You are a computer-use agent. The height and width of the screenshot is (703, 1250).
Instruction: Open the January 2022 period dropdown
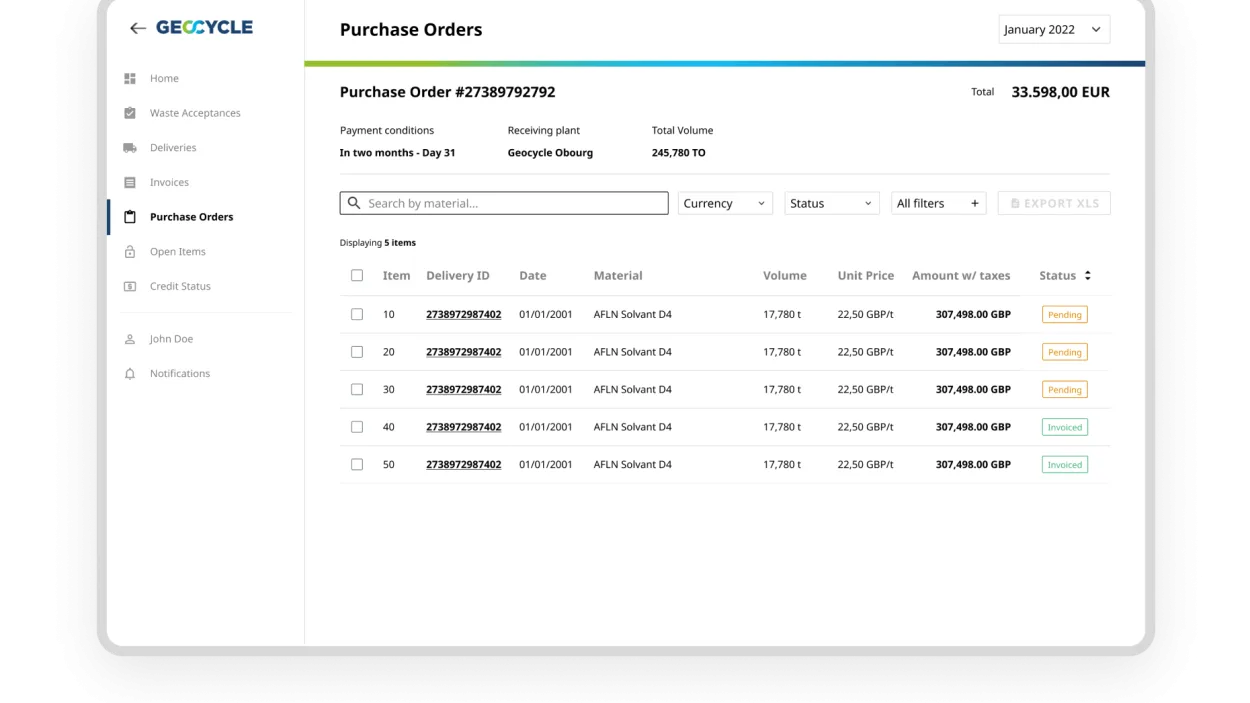1053,30
